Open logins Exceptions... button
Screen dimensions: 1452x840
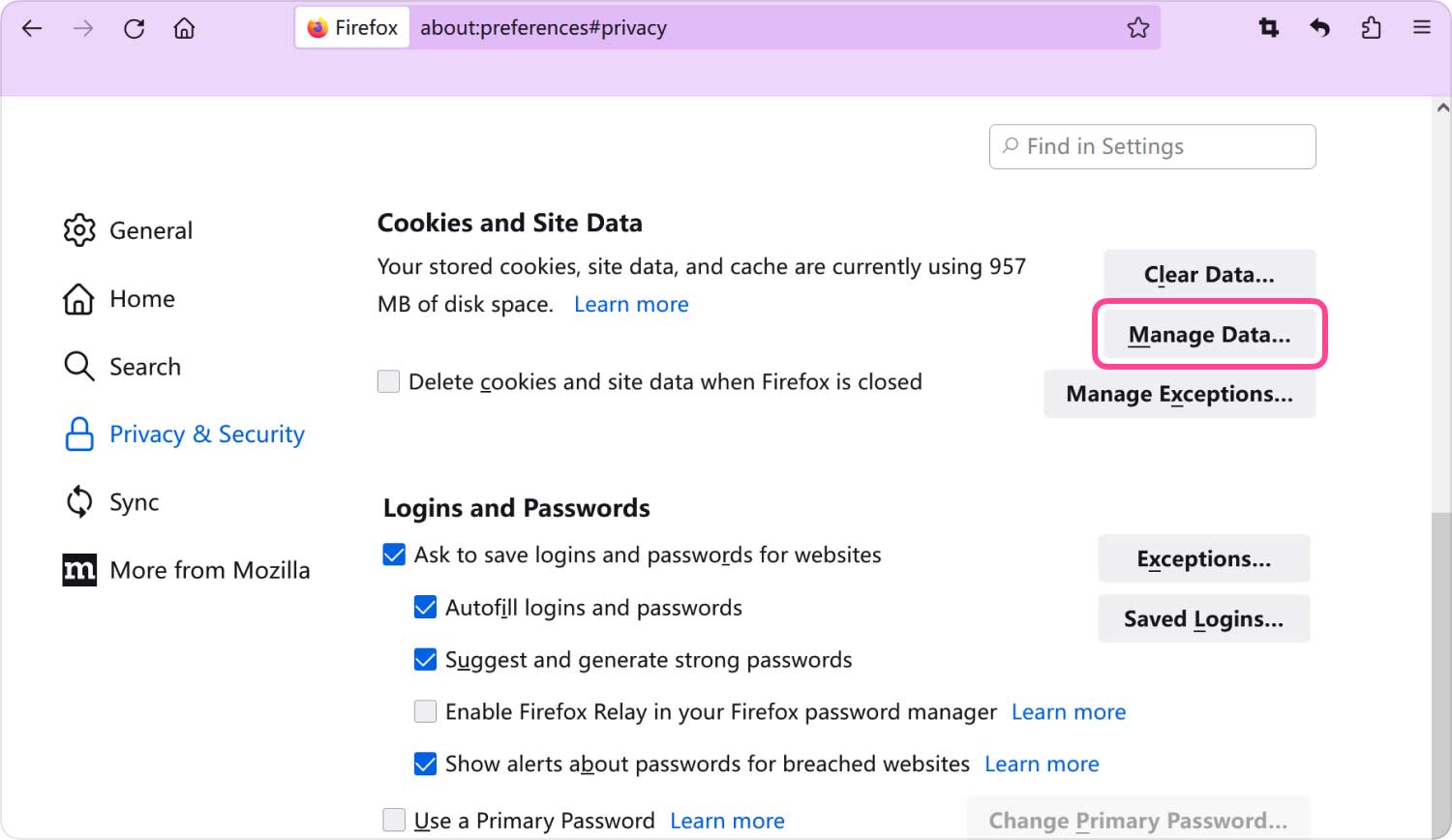click(1203, 558)
